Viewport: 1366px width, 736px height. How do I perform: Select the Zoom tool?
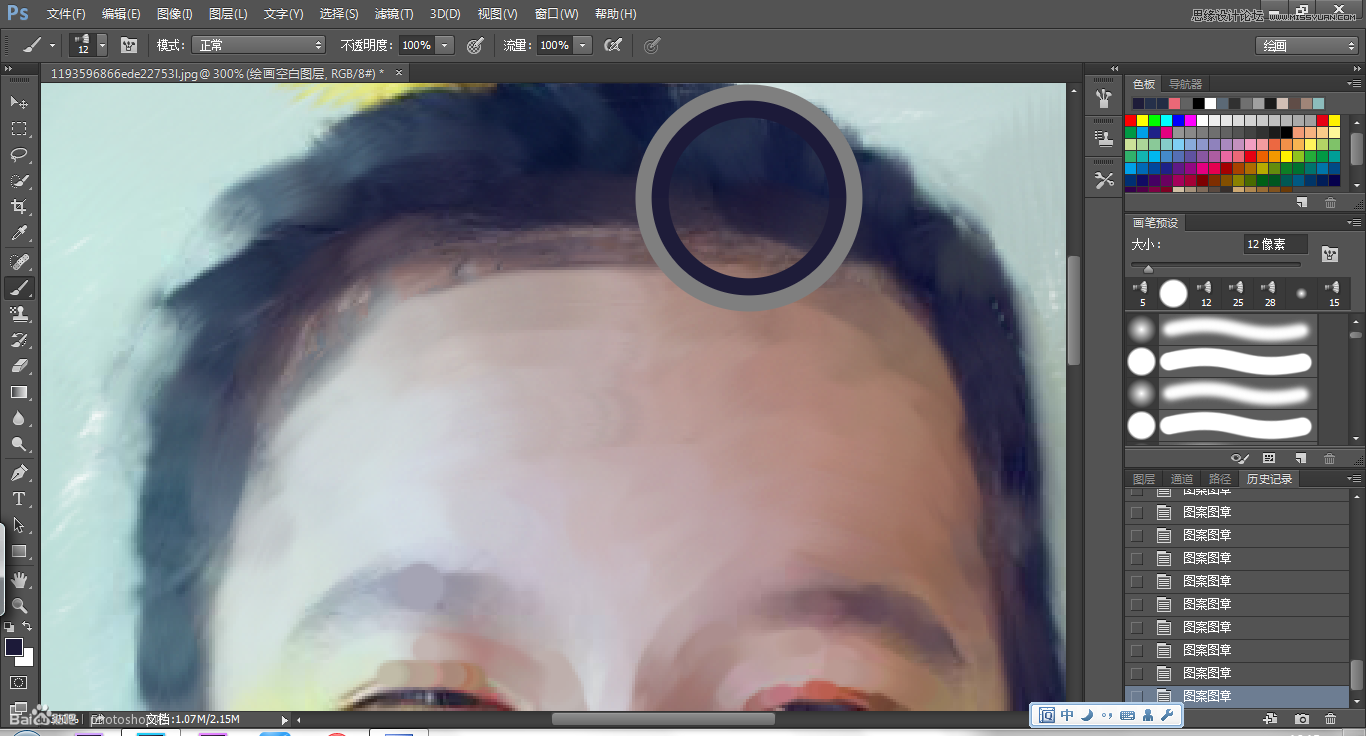pos(20,603)
